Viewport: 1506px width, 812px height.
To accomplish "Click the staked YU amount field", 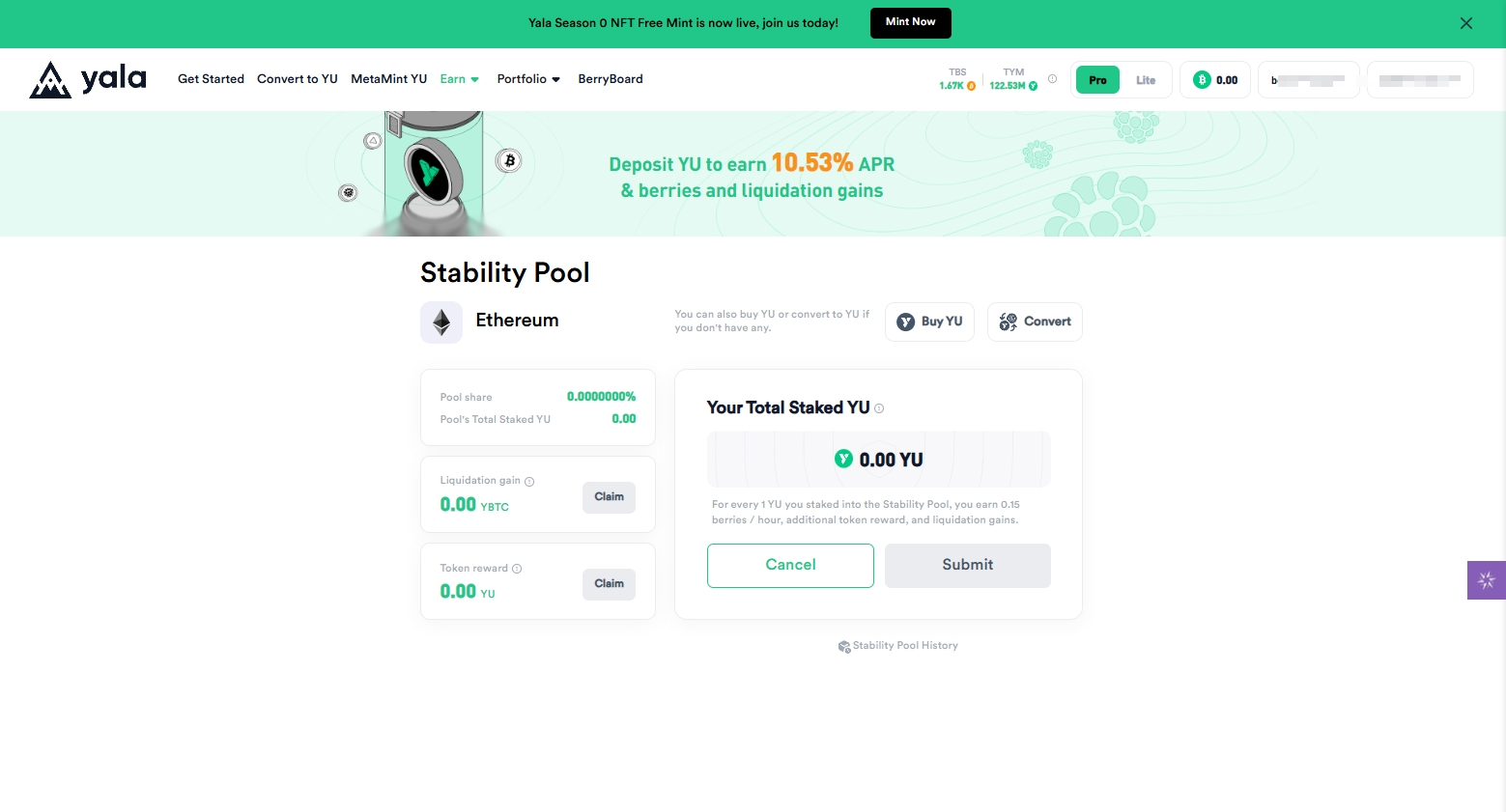I will (878, 460).
